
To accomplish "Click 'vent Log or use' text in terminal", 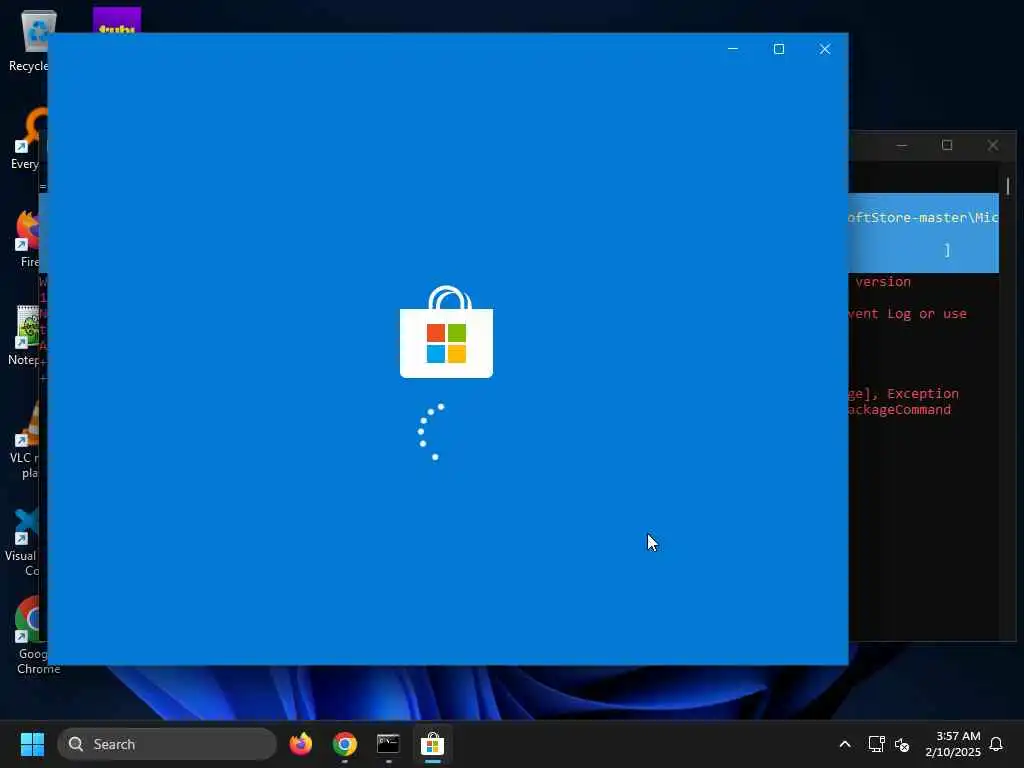I will click(908, 314).
